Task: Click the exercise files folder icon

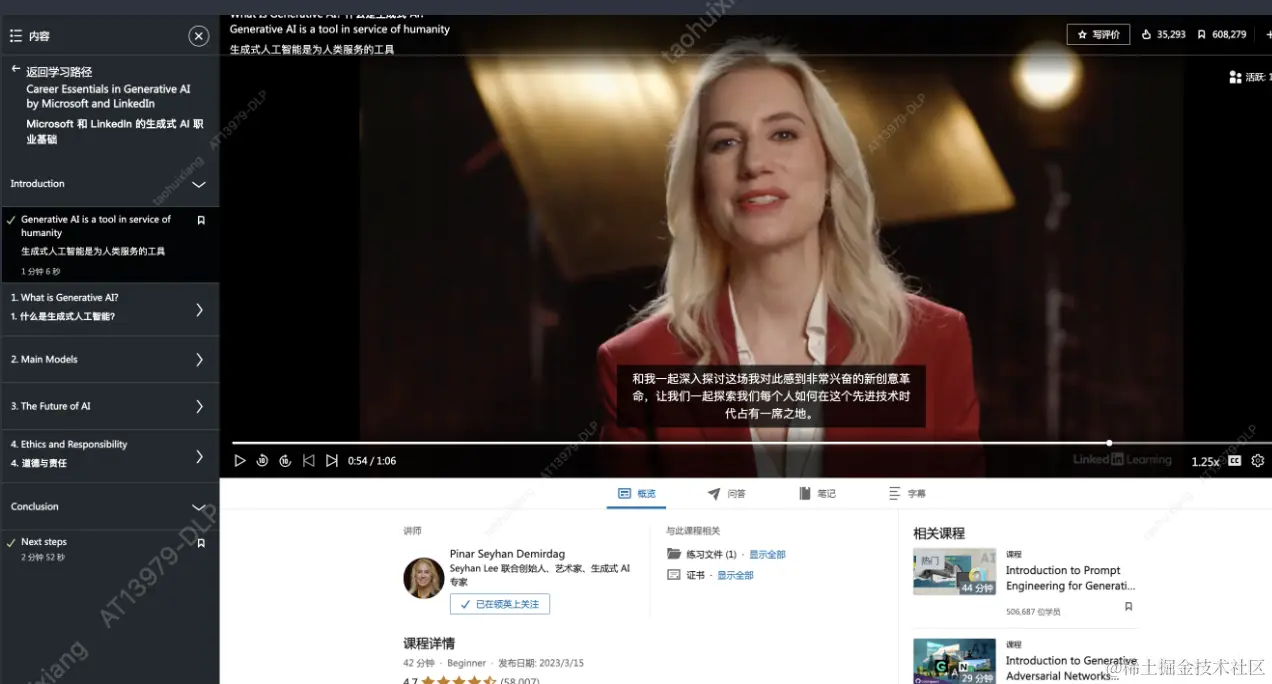Action: pos(674,554)
